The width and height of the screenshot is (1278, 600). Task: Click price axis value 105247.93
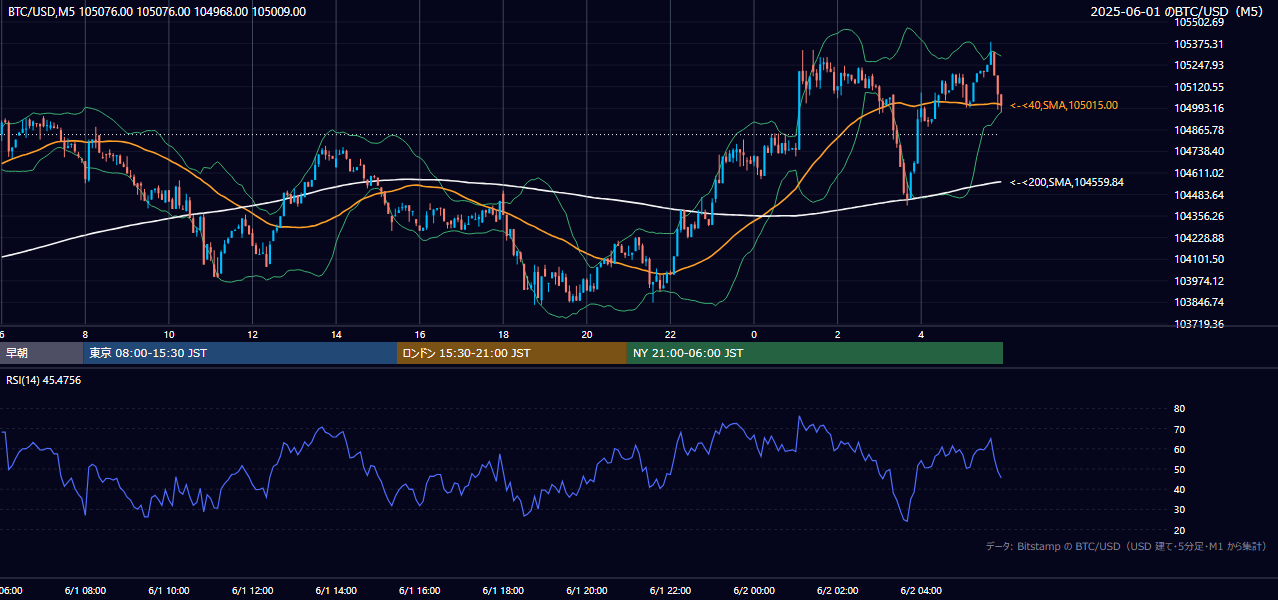(x=1199, y=65)
